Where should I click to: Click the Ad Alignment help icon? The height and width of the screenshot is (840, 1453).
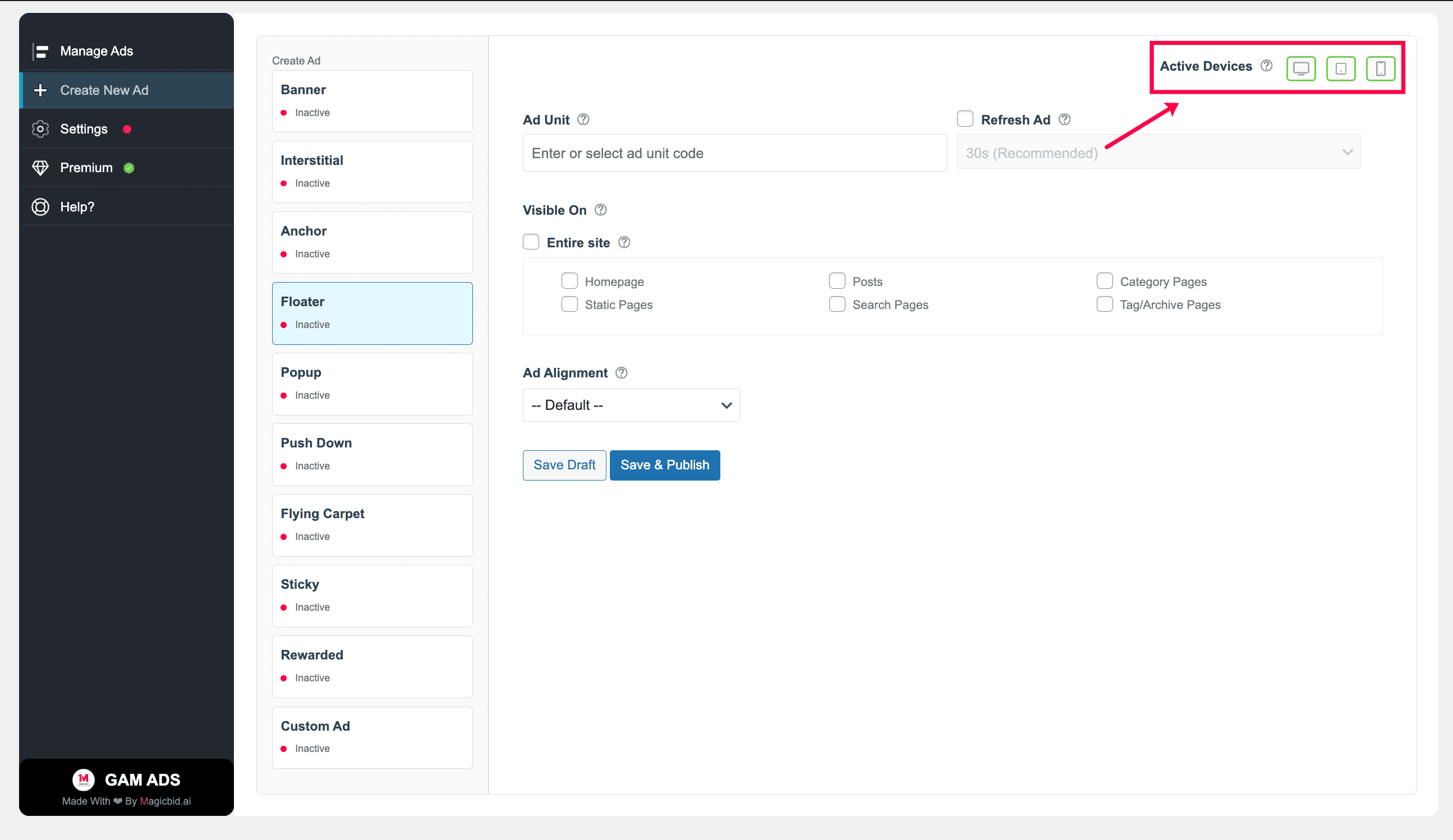(621, 373)
